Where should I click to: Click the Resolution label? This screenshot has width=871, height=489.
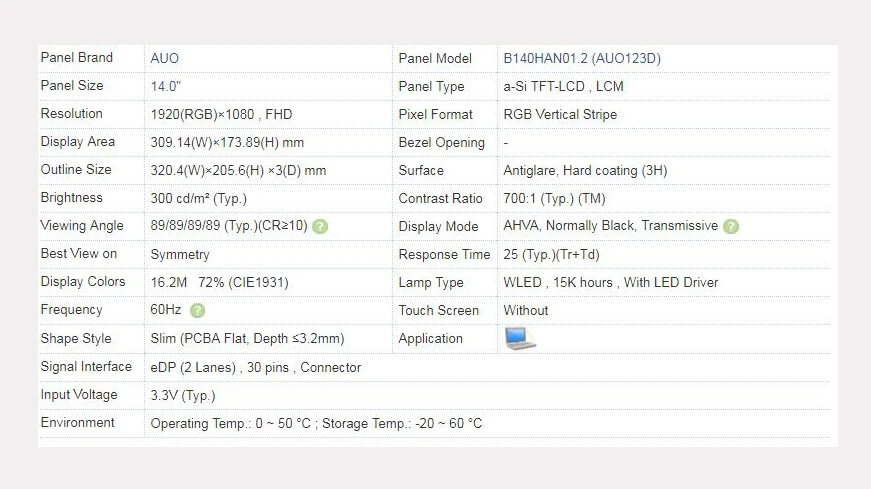[72, 113]
